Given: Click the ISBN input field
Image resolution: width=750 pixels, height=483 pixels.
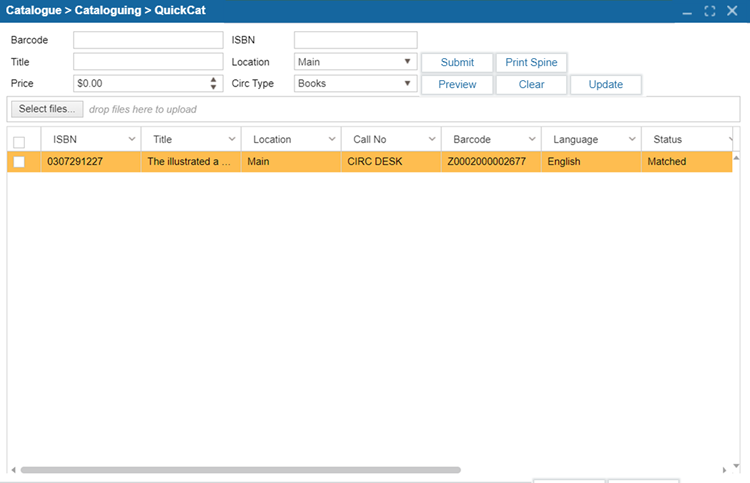Looking at the screenshot, I should [x=355, y=40].
